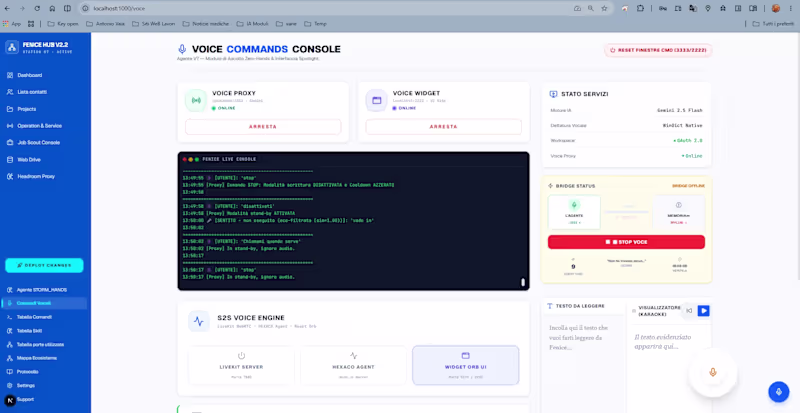Open Support in the sidebar
The height and width of the screenshot is (413, 800).
(x=26, y=399)
